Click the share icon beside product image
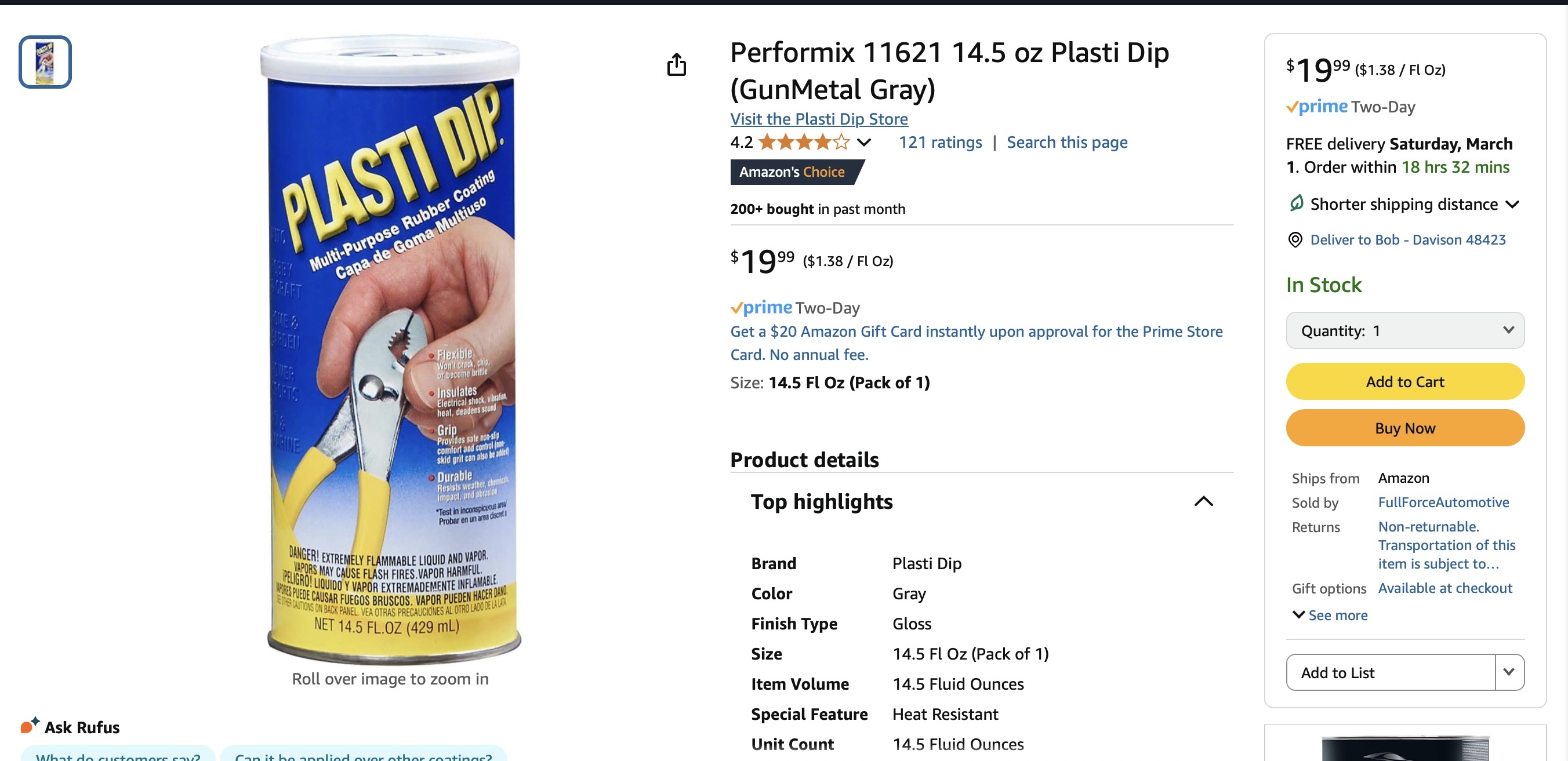The height and width of the screenshot is (761, 1568). (x=676, y=64)
